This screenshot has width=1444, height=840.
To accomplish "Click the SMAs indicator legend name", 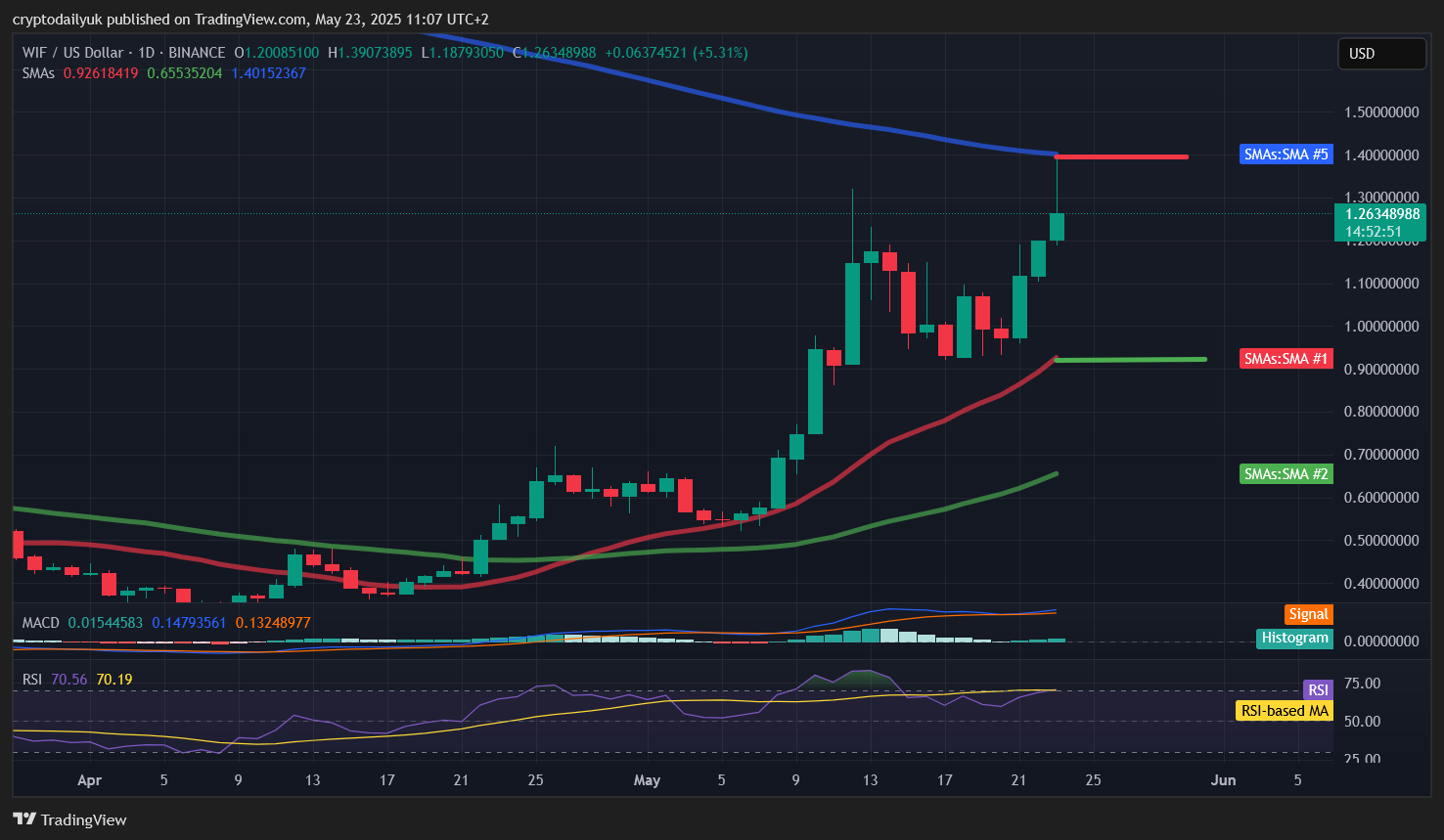I will click(38, 73).
